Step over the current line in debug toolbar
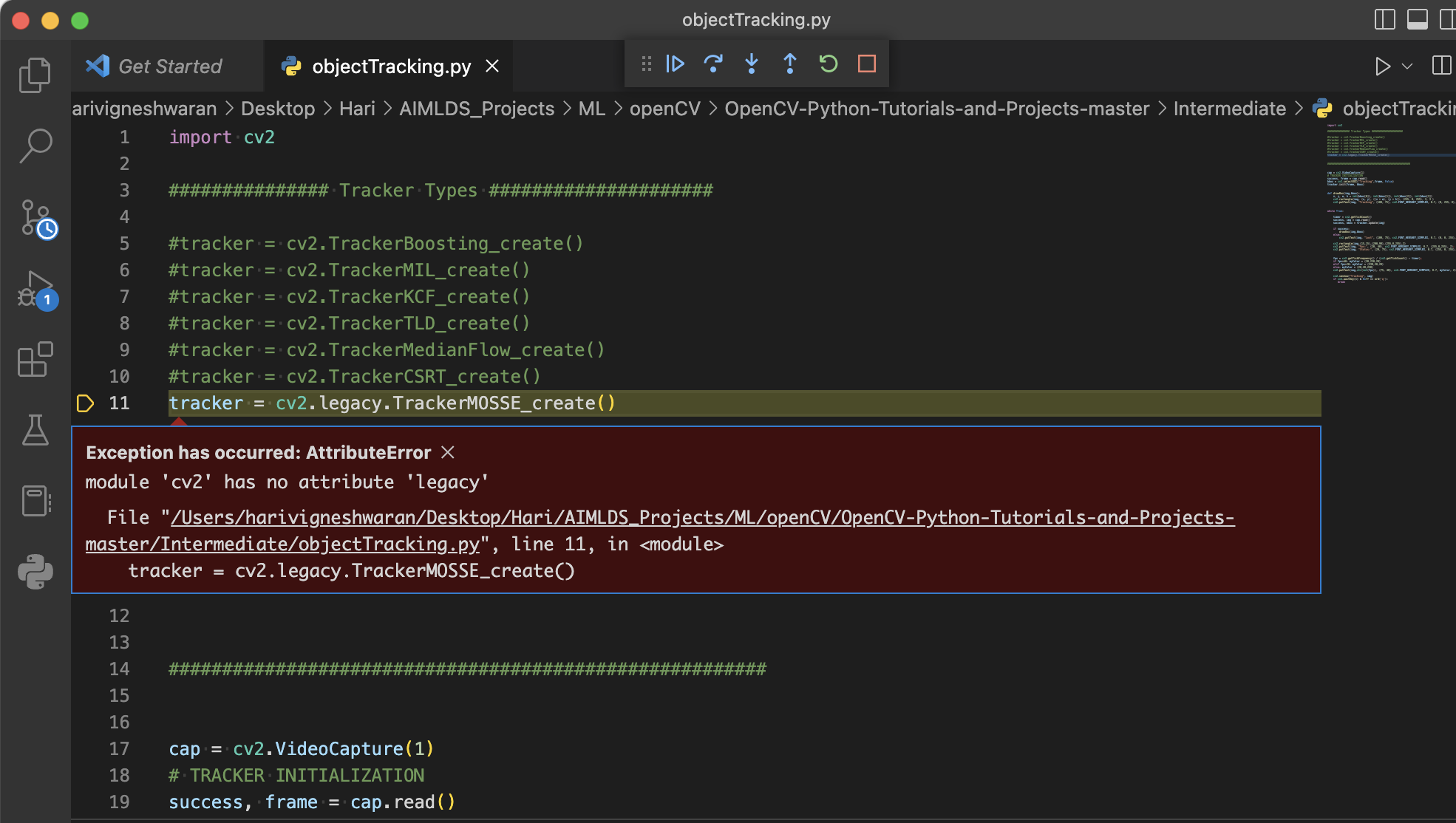The height and width of the screenshot is (823, 1456). (713, 64)
